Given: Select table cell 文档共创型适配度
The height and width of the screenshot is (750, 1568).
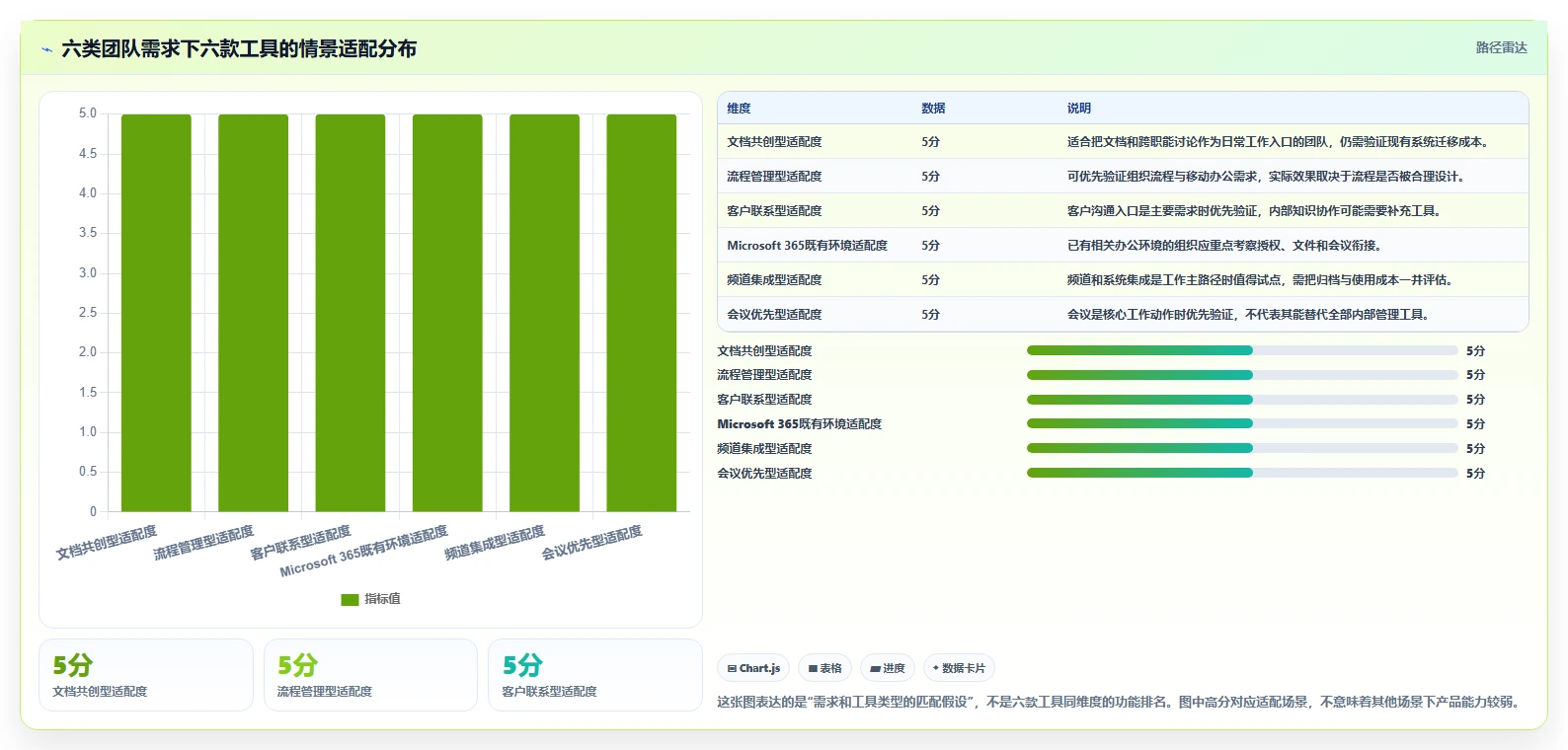Looking at the screenshot, I should pyautogui.click(x=774, y=142).
